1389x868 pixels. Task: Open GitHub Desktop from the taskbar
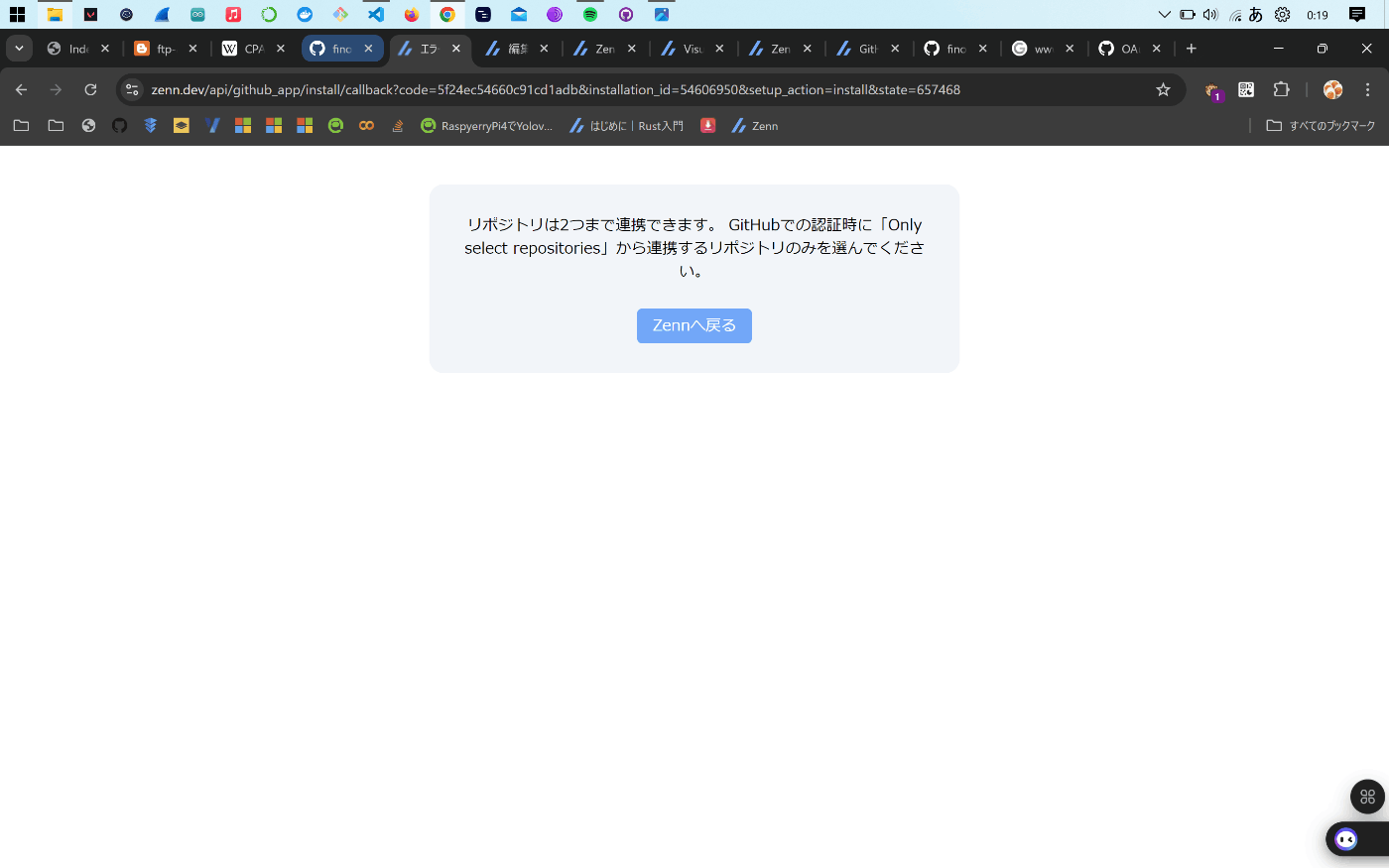click(626, 15)
